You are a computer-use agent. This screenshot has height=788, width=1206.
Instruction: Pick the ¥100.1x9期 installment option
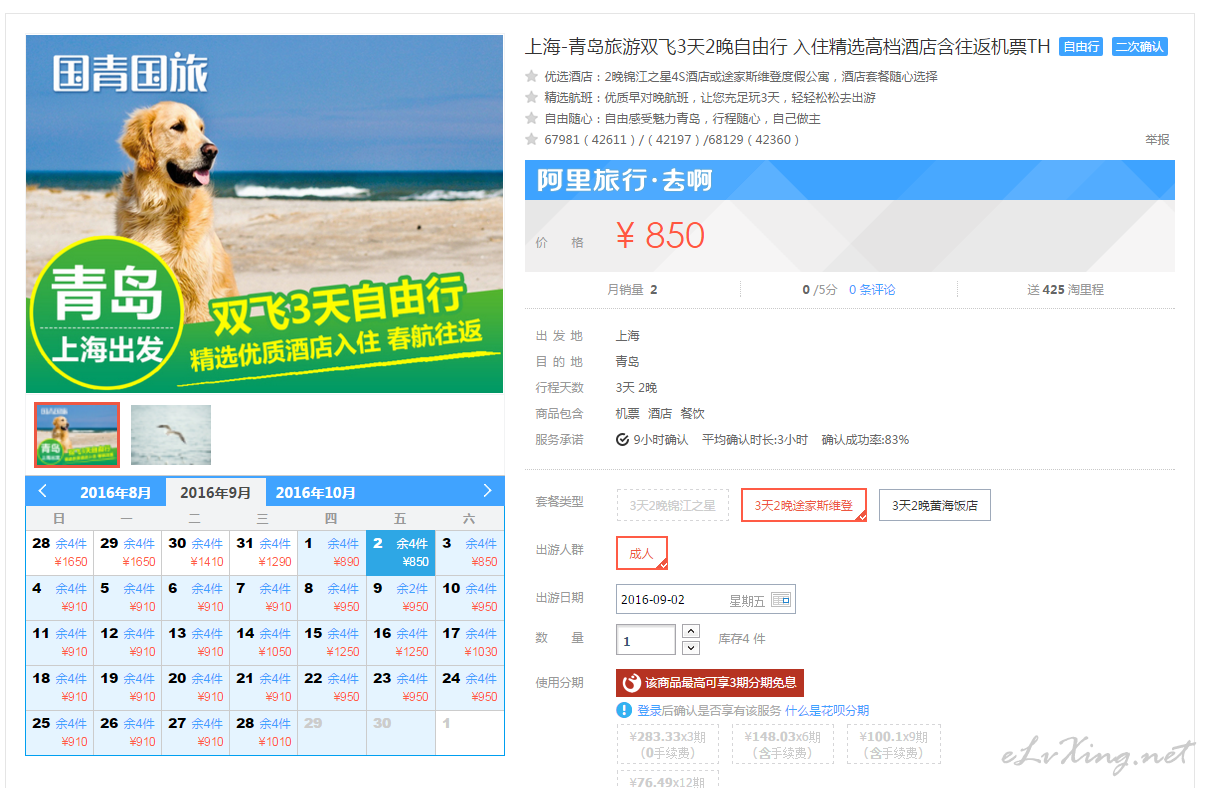(895, 744)
